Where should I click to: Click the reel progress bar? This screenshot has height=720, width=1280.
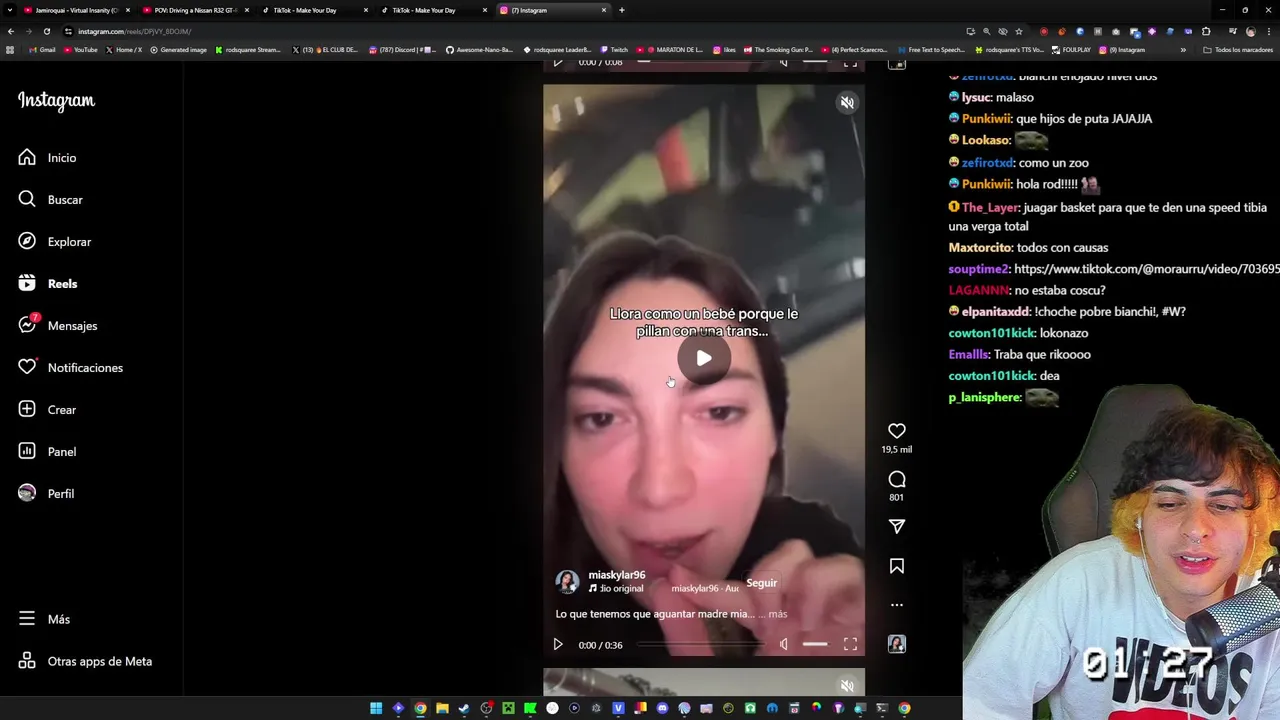[x=700, y=645]
